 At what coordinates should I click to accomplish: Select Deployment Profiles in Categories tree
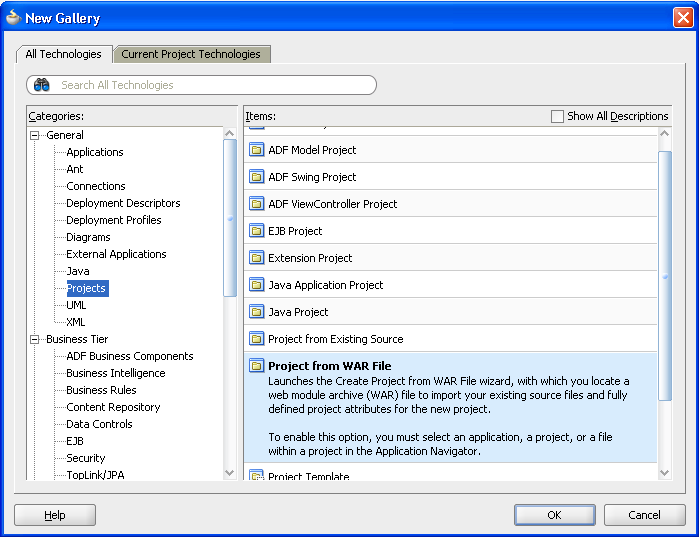pos(113,220)
